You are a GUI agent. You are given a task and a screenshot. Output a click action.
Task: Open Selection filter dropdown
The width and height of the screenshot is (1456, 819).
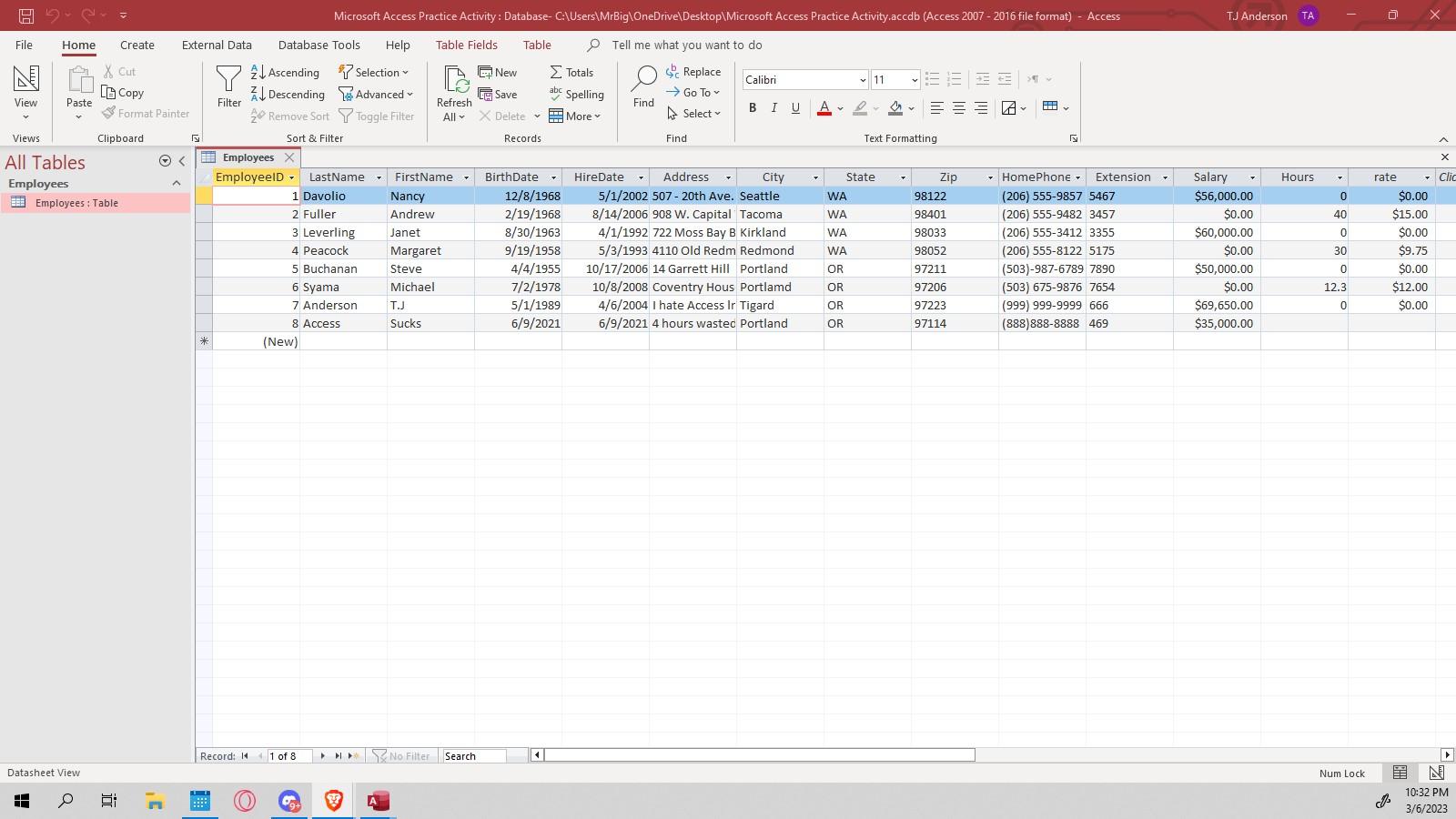click(374, 72)
